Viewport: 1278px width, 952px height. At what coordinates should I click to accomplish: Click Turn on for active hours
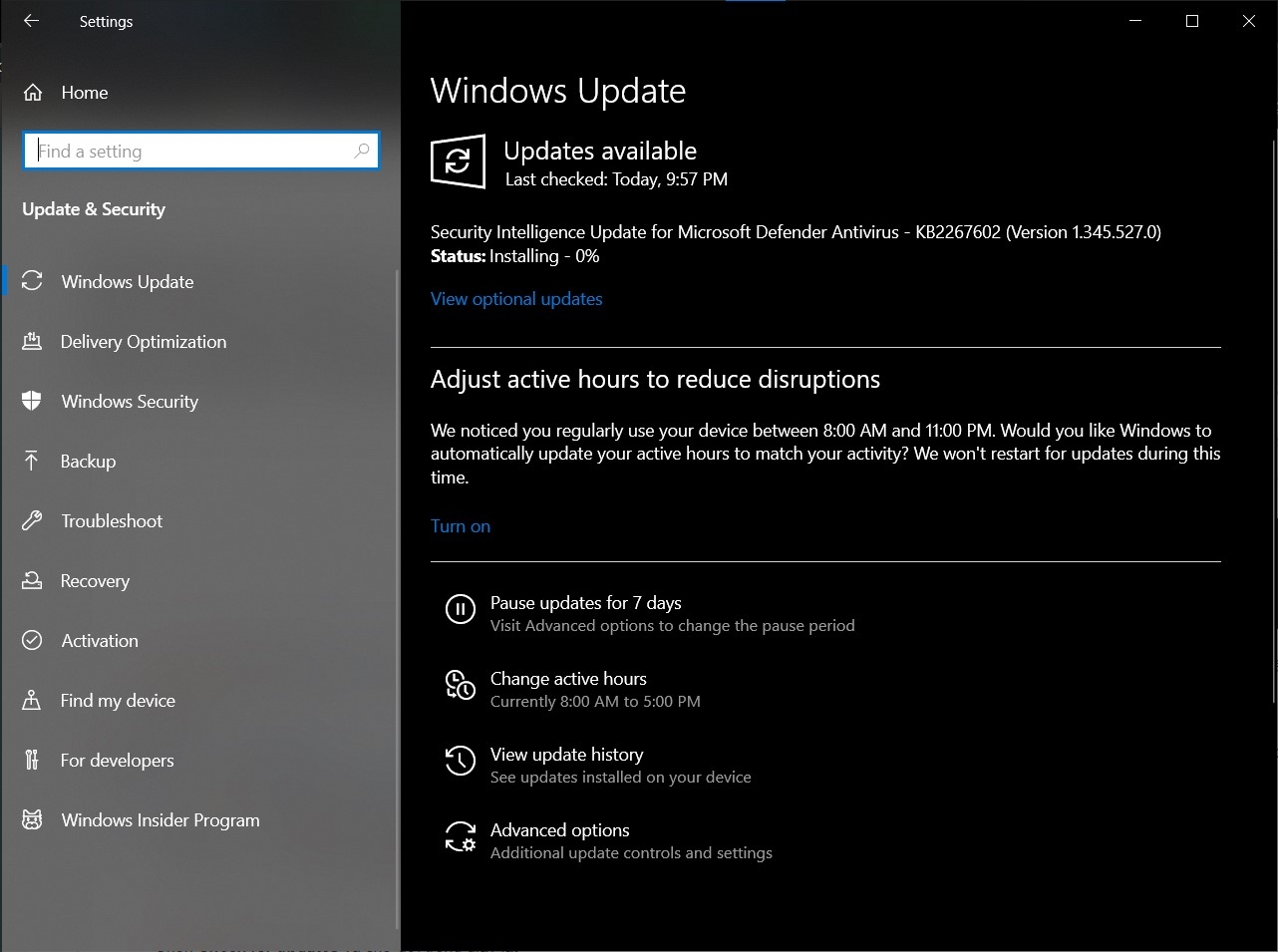tap(461, 526)
